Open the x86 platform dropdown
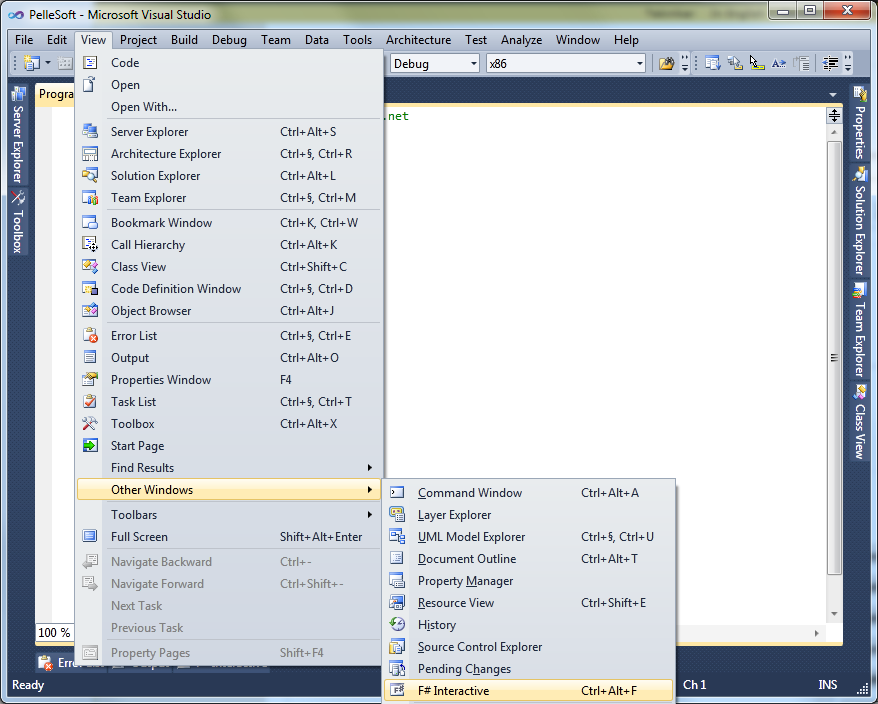This screenshot has width=878, height=704. pos(639,63)
